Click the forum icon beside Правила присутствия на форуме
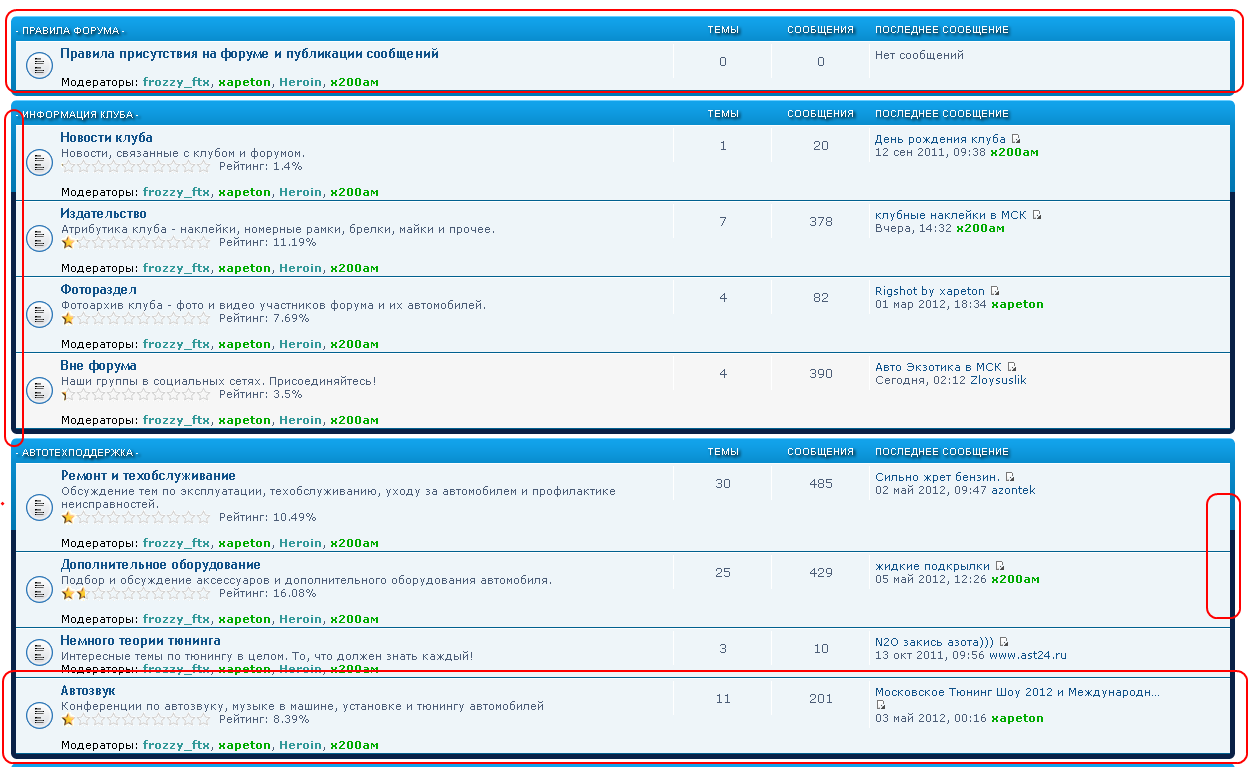The image size is (1250, 767). tap(38, 65)
